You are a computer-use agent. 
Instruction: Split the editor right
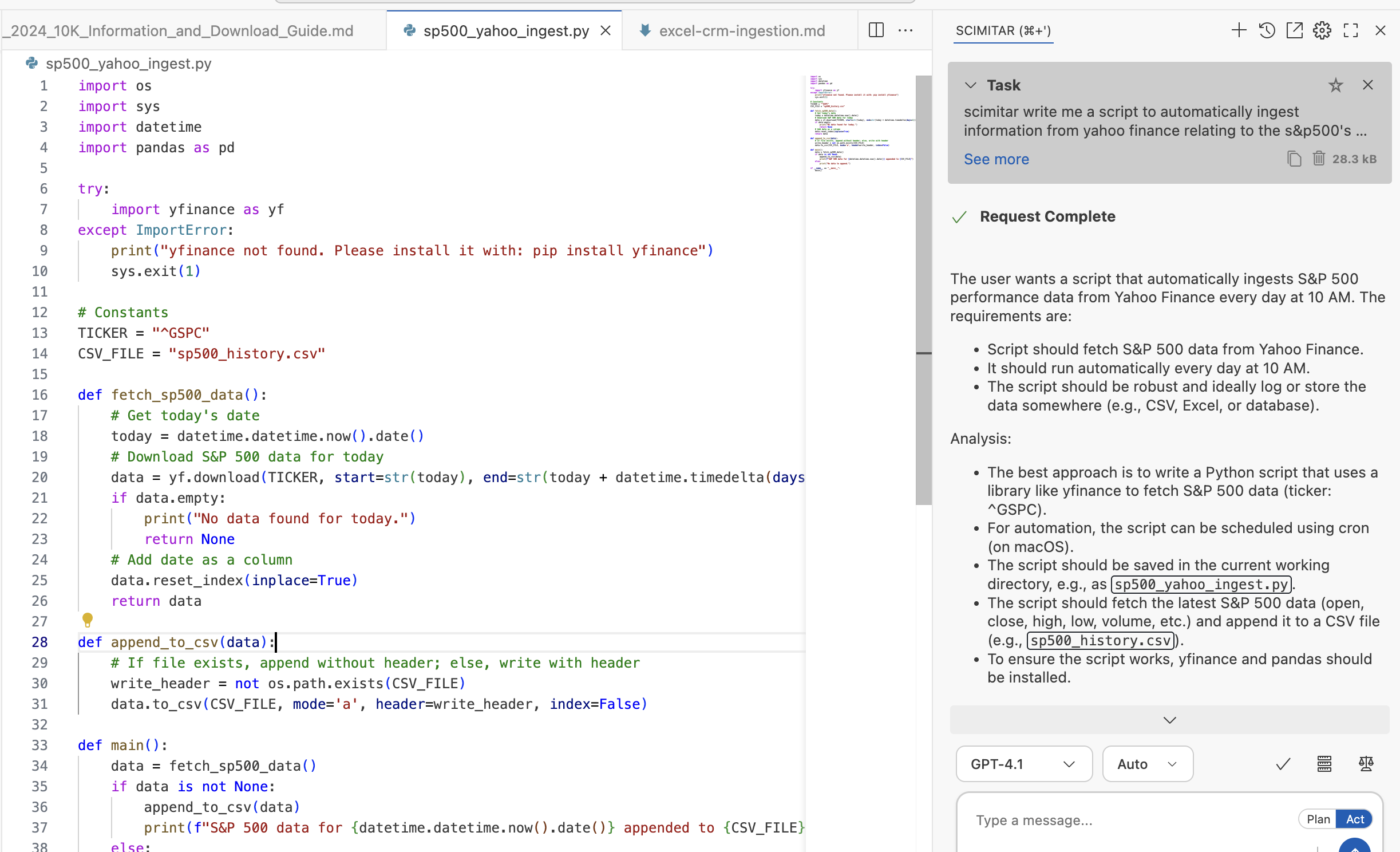tap(876, 30)
